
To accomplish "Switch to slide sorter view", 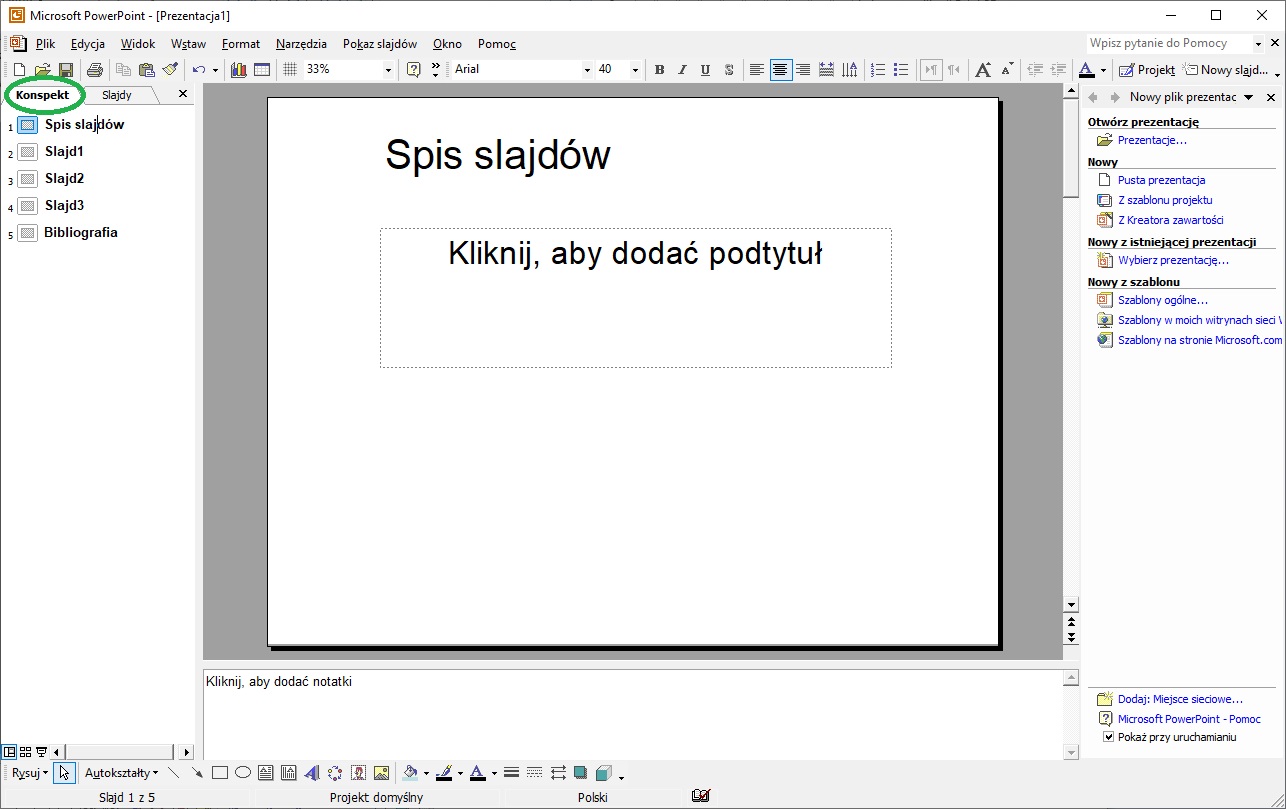I will pos(25,751).
